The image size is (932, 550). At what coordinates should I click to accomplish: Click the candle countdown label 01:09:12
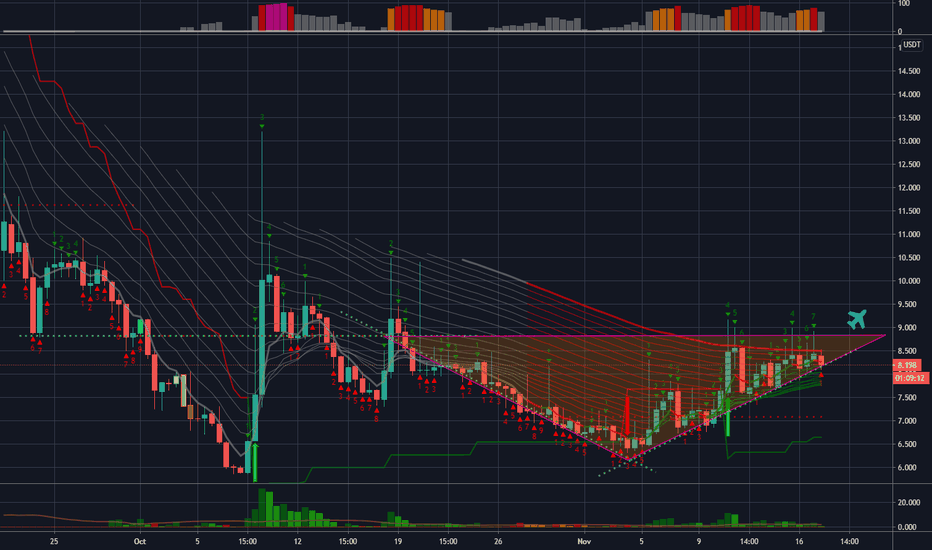tap(911, 378)
